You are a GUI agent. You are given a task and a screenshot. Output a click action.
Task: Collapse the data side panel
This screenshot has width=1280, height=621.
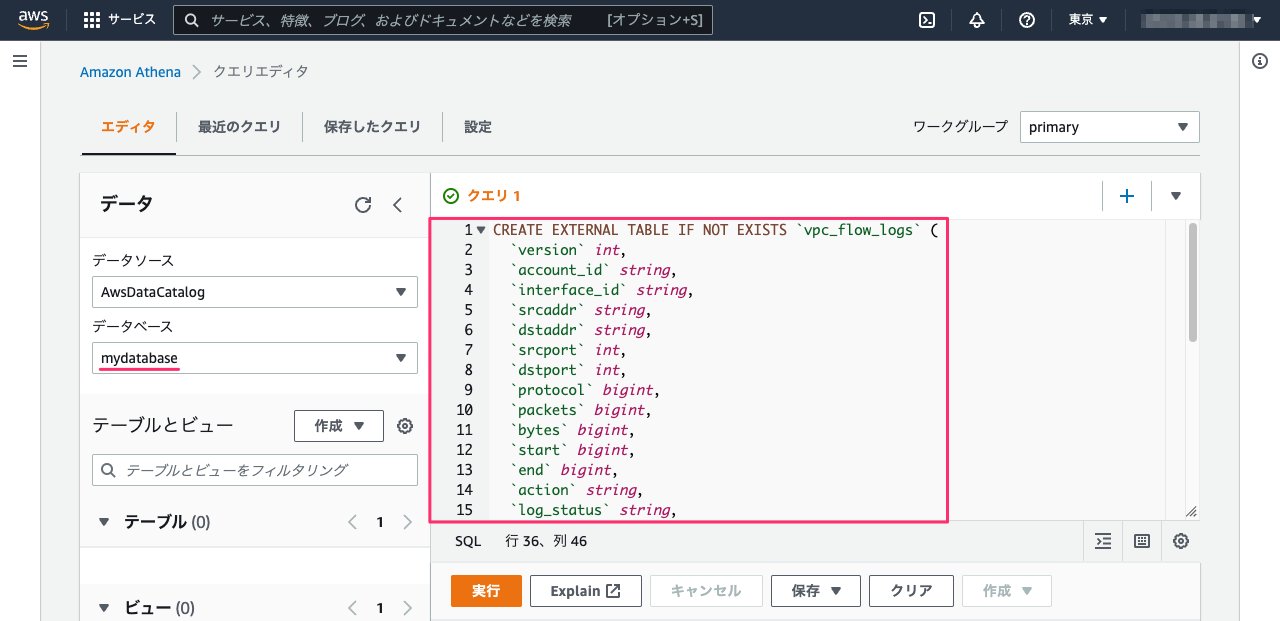click(397, 205)
